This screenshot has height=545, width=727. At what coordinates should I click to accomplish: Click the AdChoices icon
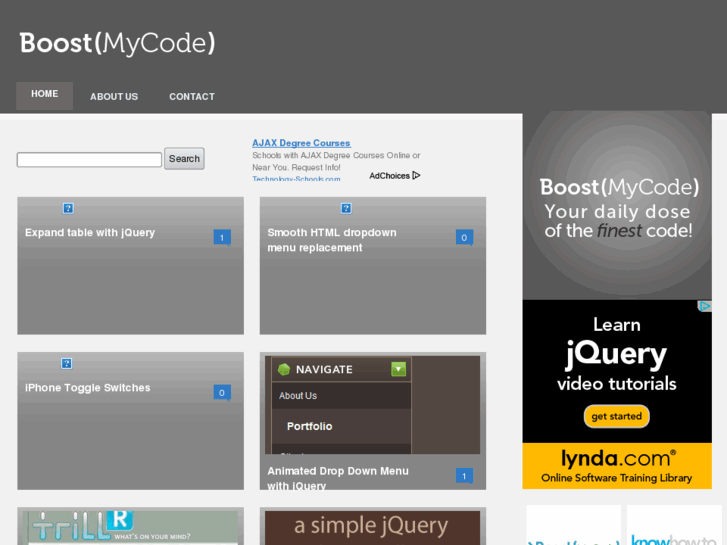pos(416,175)
